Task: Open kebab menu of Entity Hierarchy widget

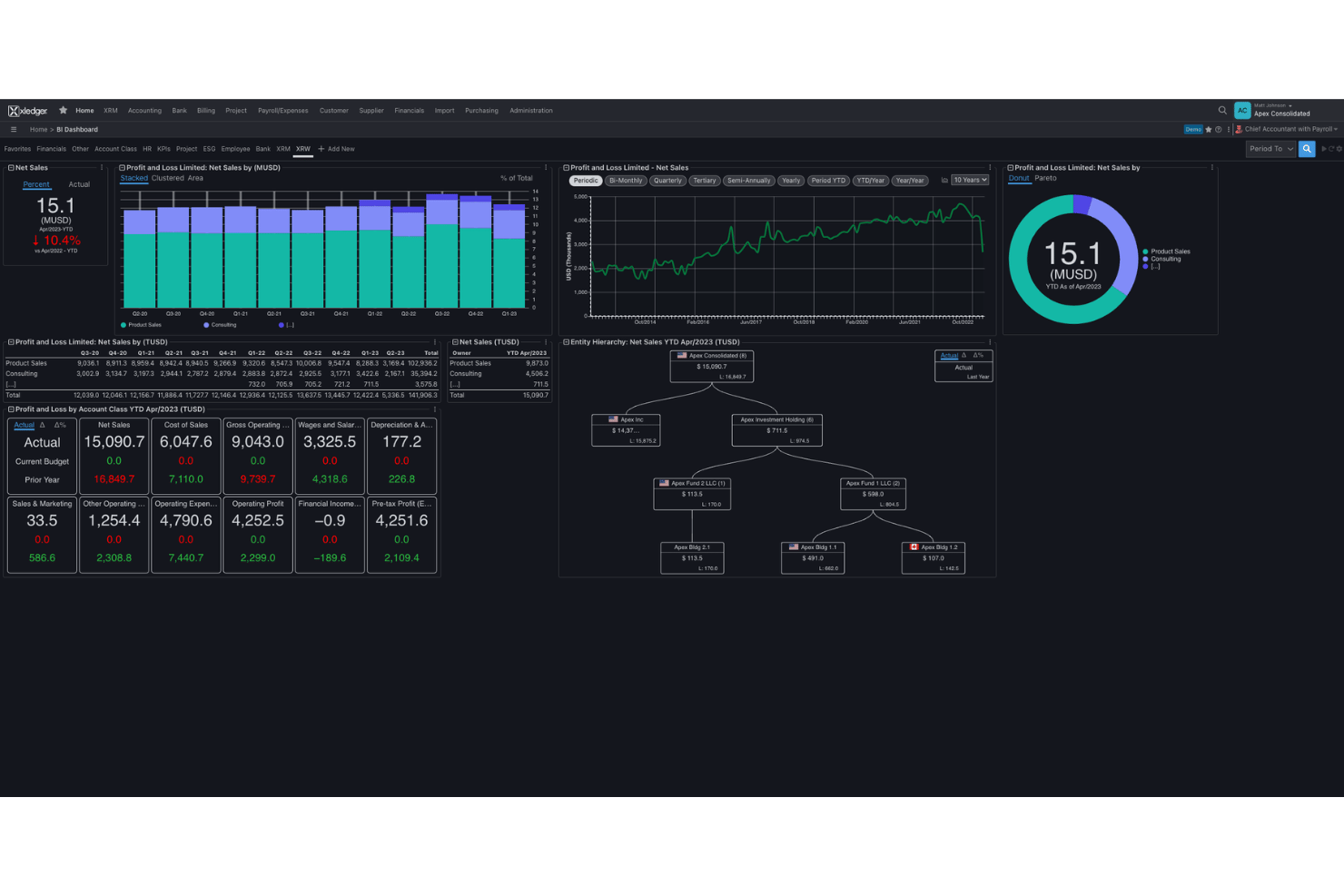Action: (990, 342)
